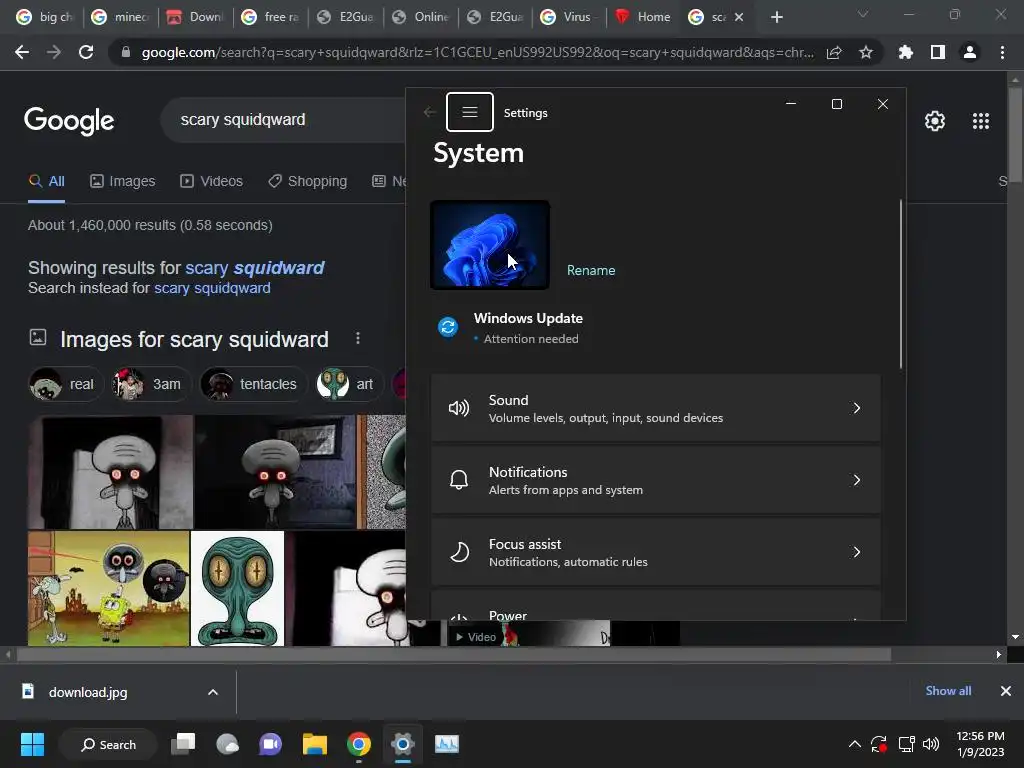Click the Windows Update sync icon
1024x768 pixels.
point(448,327)
